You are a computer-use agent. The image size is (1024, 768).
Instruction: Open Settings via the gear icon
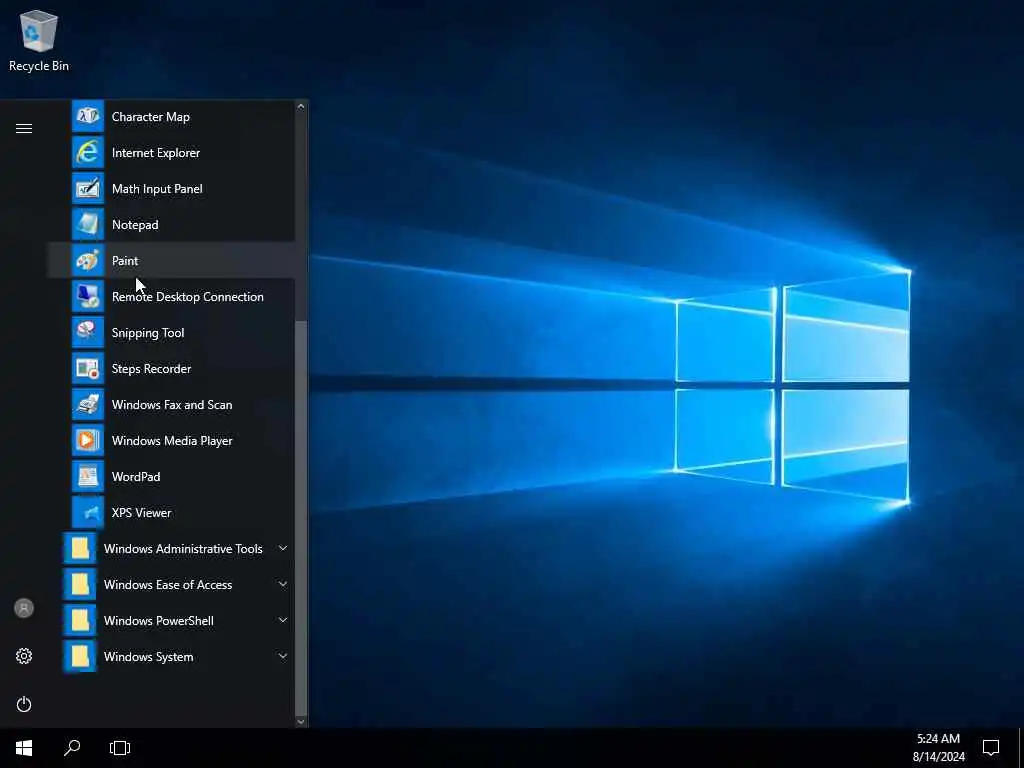pos(24,656)
